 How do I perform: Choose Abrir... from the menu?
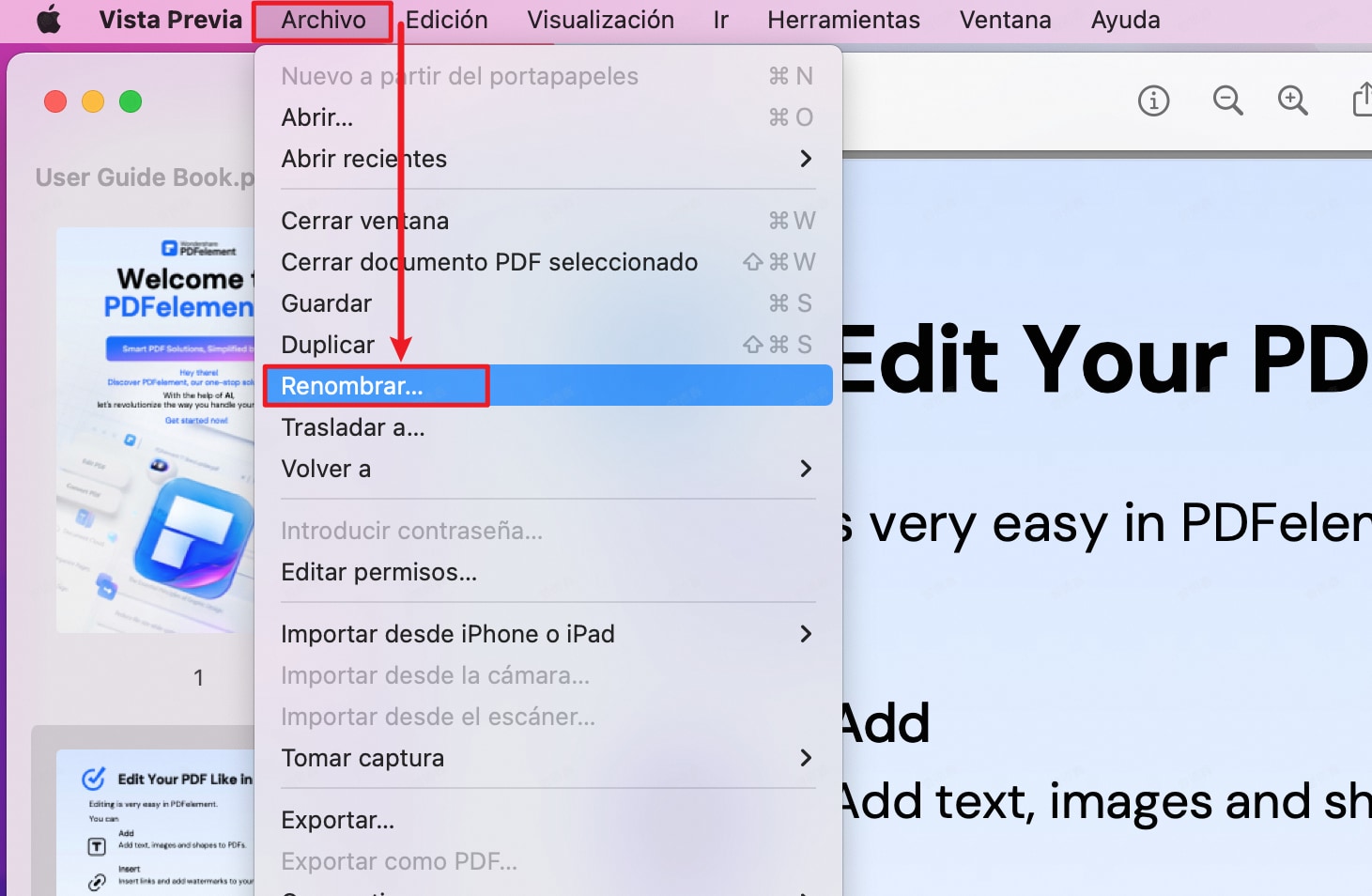(547, 117)
